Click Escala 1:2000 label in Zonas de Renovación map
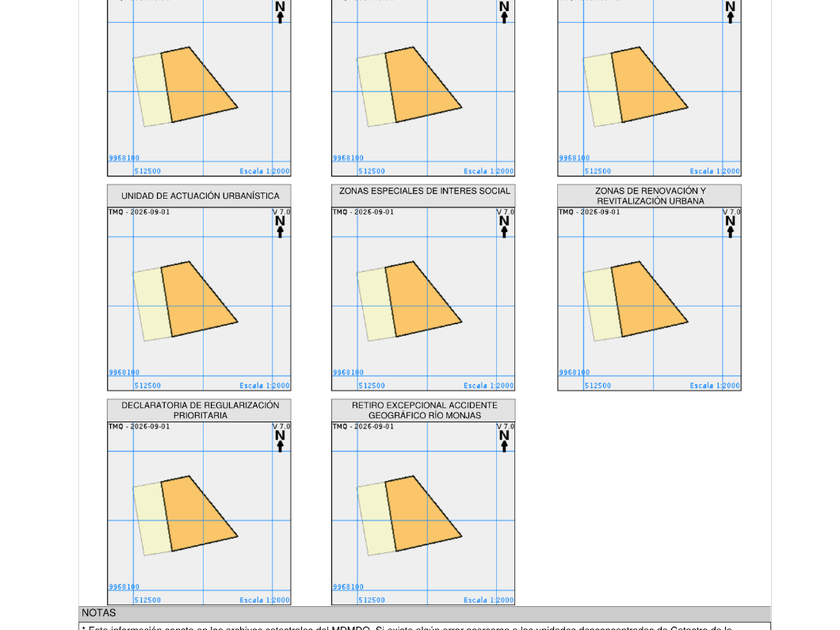 (x=715, y=385)
